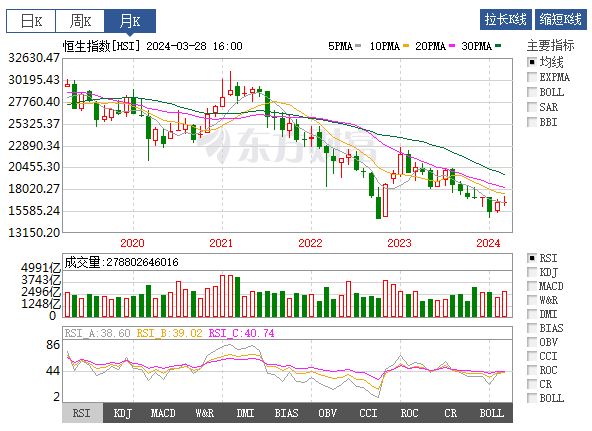Open the CCI tab in bottom bar

pyautogui.click(x=368, y=413)
